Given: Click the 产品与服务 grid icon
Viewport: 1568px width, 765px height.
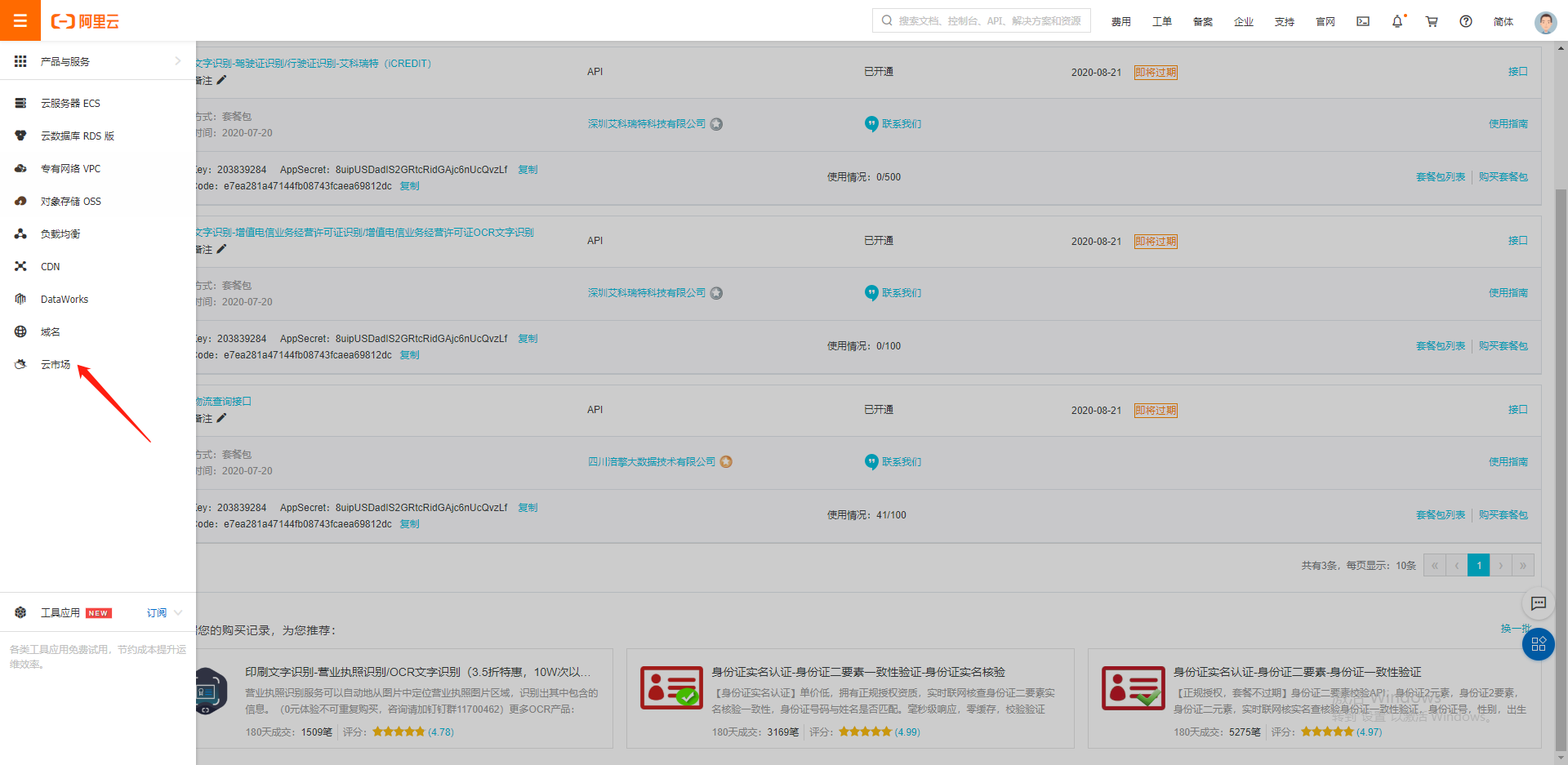Looking at the screenshot, I should 20,61.
